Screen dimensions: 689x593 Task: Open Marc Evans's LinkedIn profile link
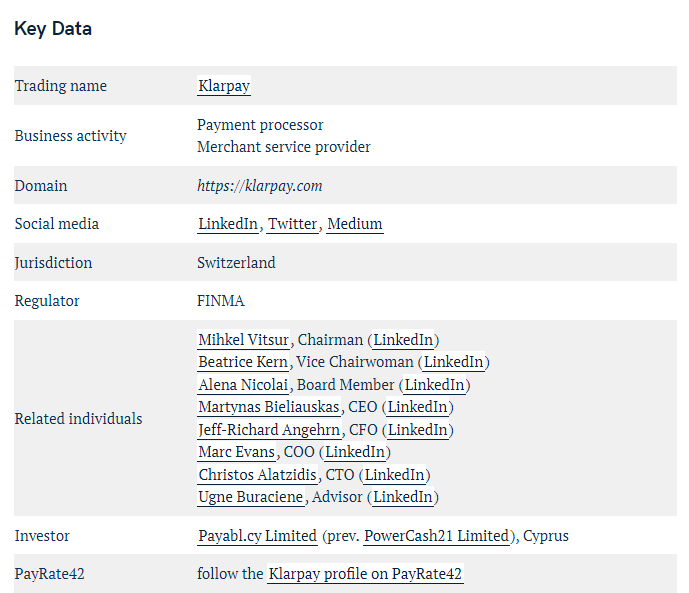point(355,452)
